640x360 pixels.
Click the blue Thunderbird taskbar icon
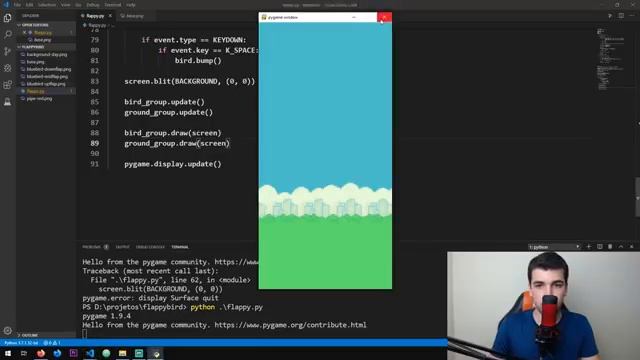tap(57, 353)
